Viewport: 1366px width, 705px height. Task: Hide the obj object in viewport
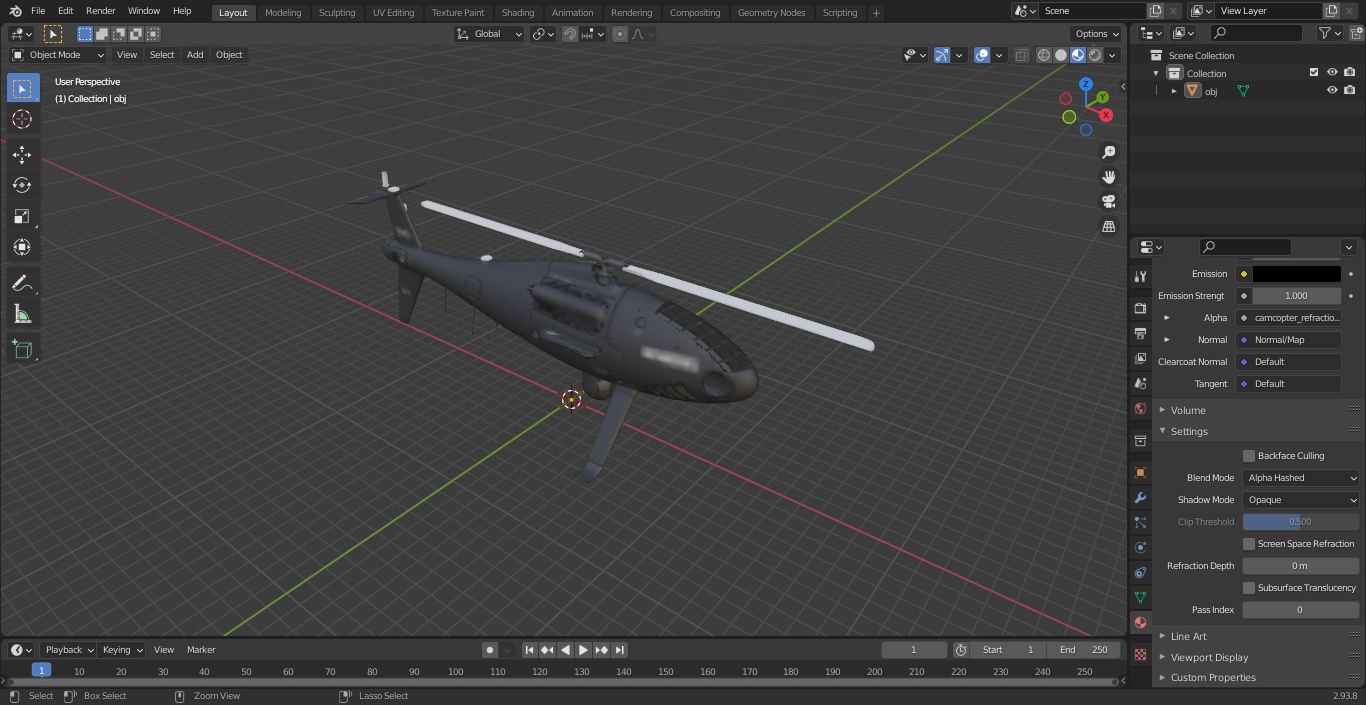coord(1332,91)
